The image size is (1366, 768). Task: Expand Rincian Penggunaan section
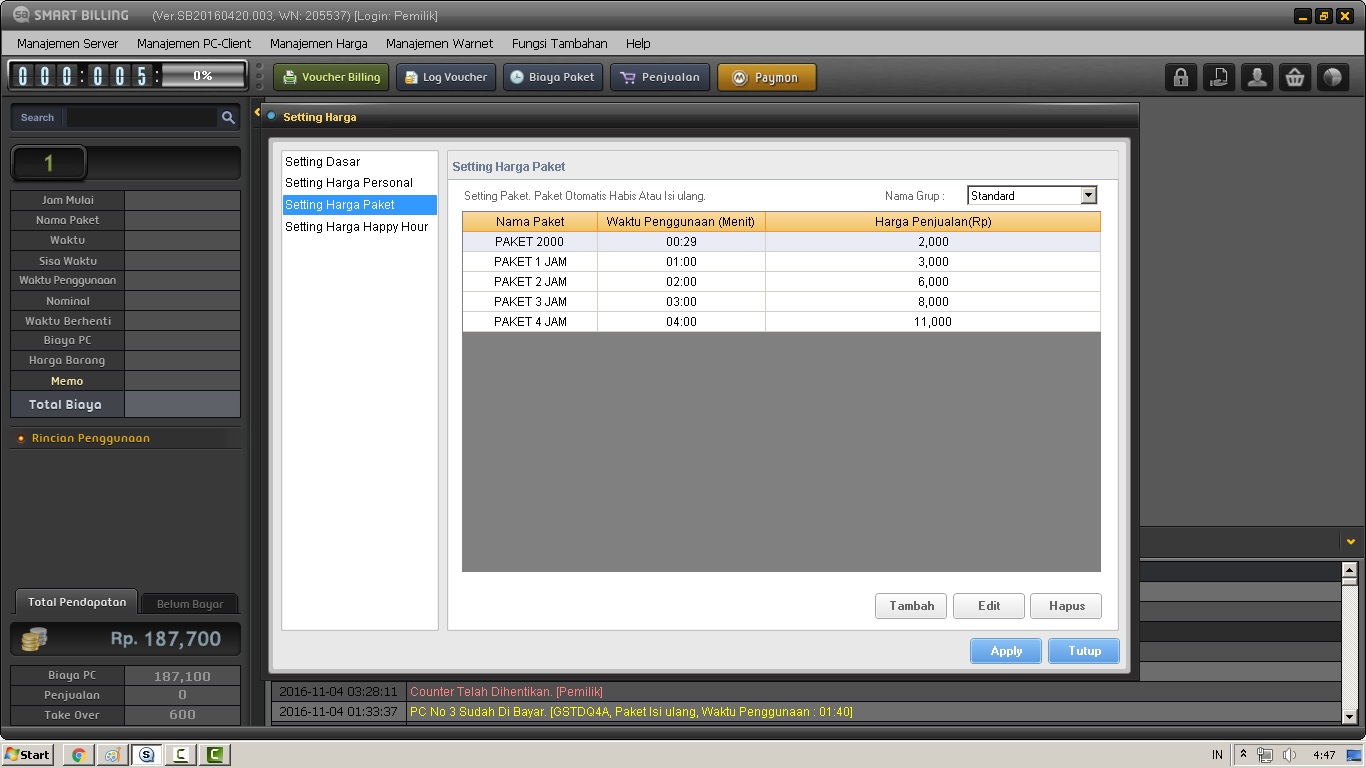tap(91, 438)
